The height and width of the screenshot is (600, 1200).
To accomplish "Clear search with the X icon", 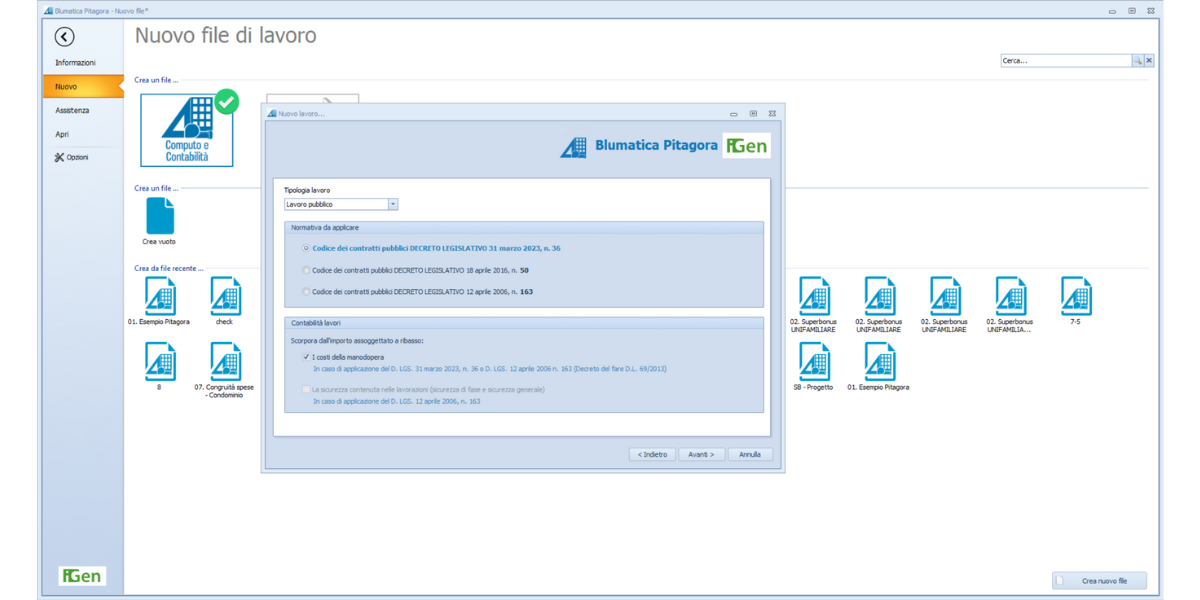I will tap(1149, 61).
